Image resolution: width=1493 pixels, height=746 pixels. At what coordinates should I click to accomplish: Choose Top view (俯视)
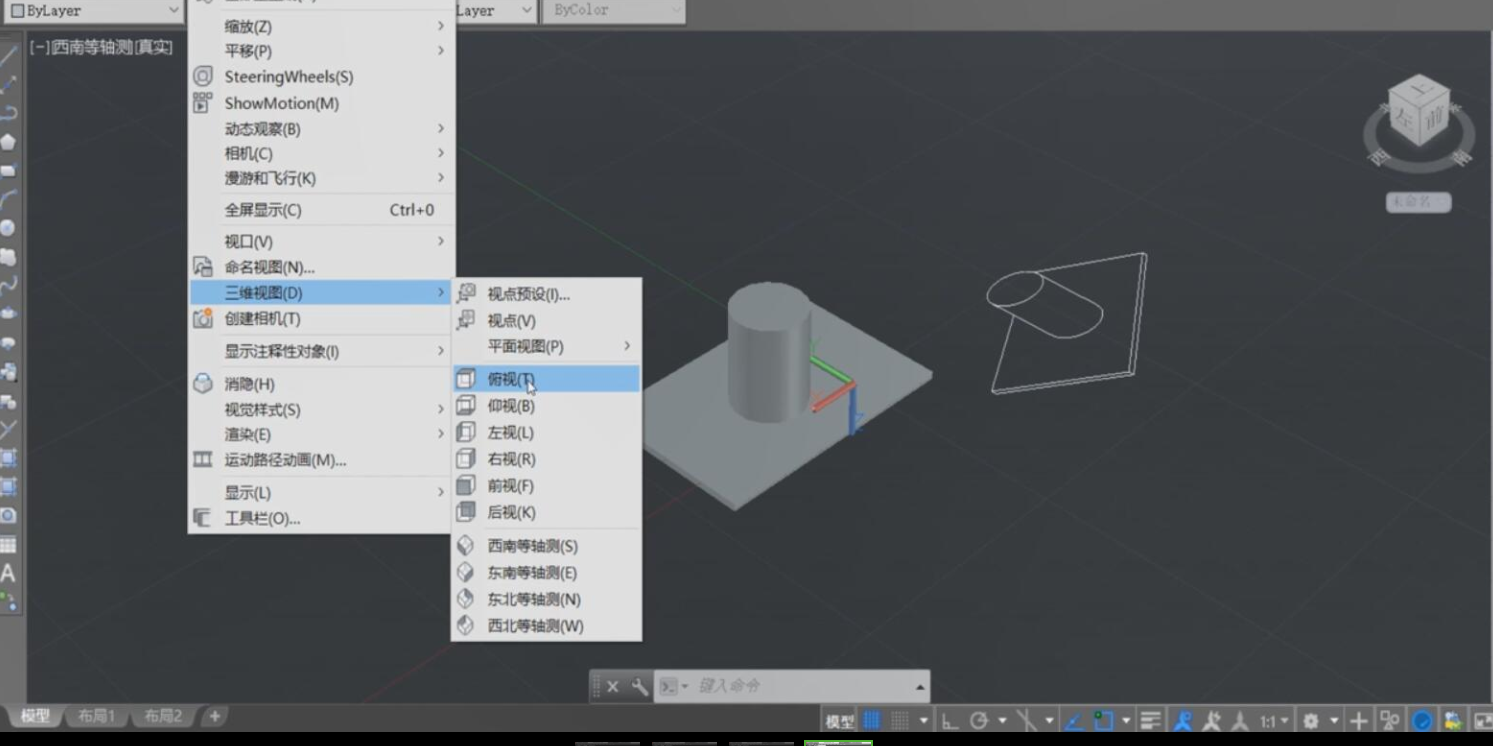point(546,379)
